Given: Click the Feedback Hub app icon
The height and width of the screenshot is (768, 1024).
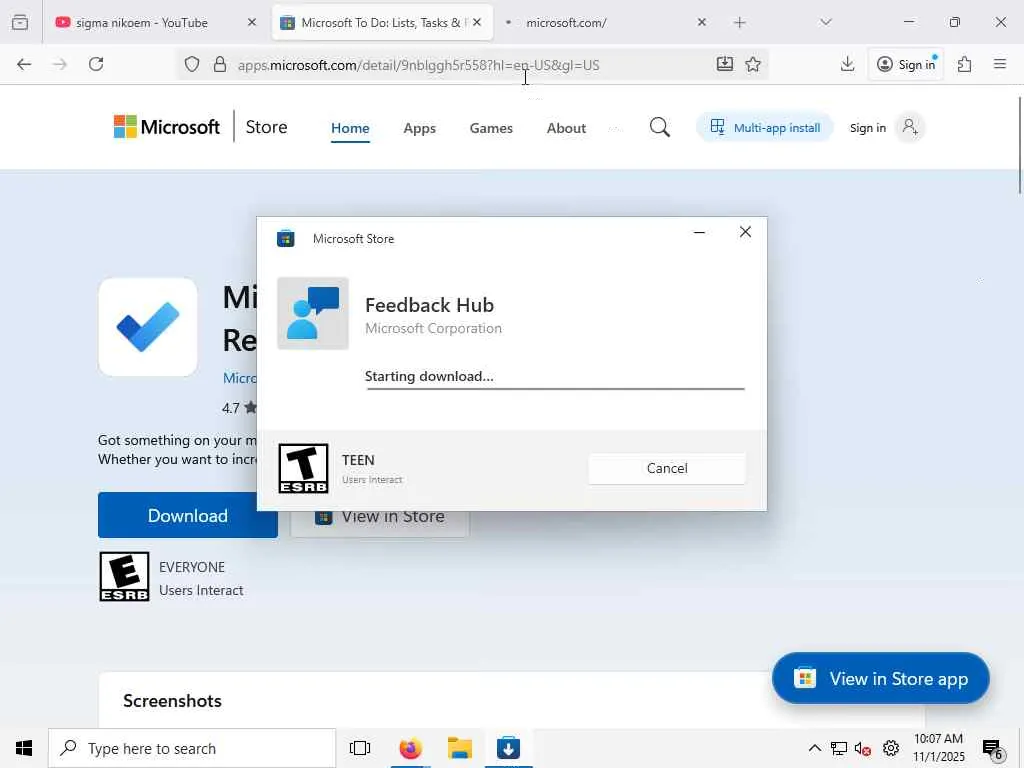Looking at the screenshot, I should [x=313, y=313].
